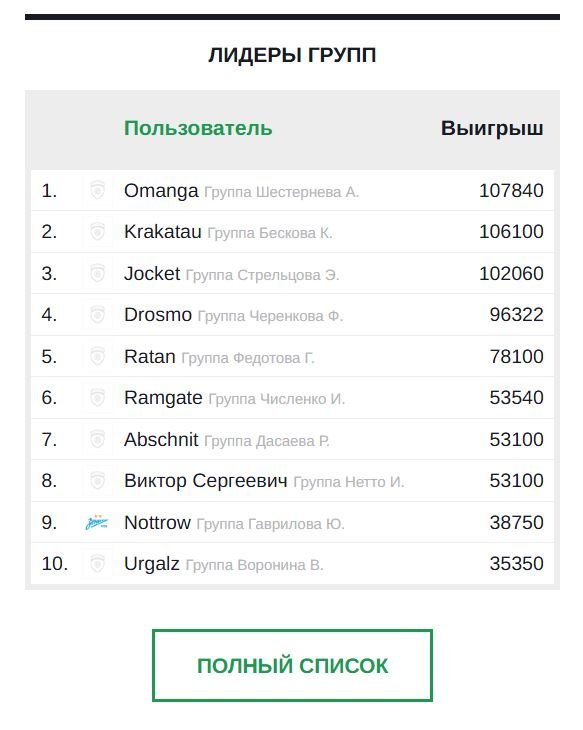This screenshot has height=730, width=583.
Task: Click the team badge next to Jocket
Action: coord(97,273)
